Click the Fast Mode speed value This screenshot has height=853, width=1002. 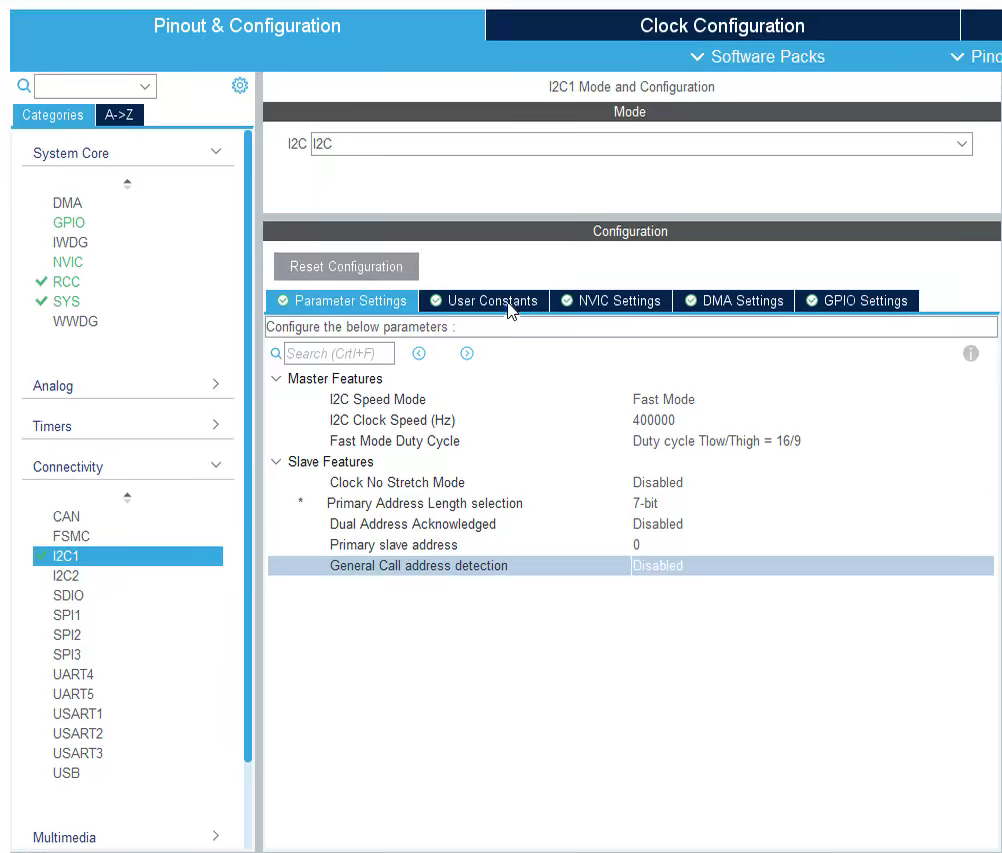point(663,399)
